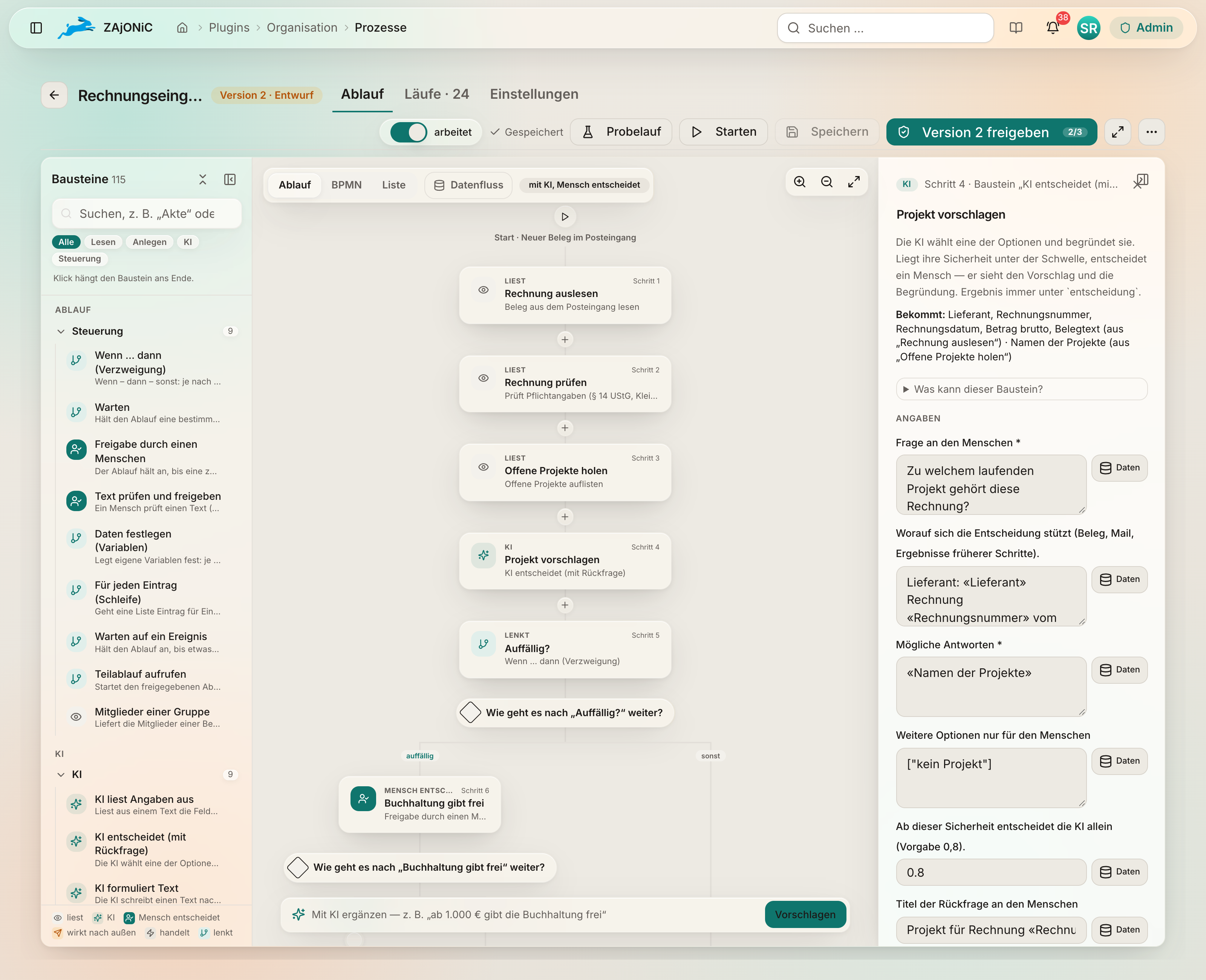Select the Alle filter chip

coord(66,242)
